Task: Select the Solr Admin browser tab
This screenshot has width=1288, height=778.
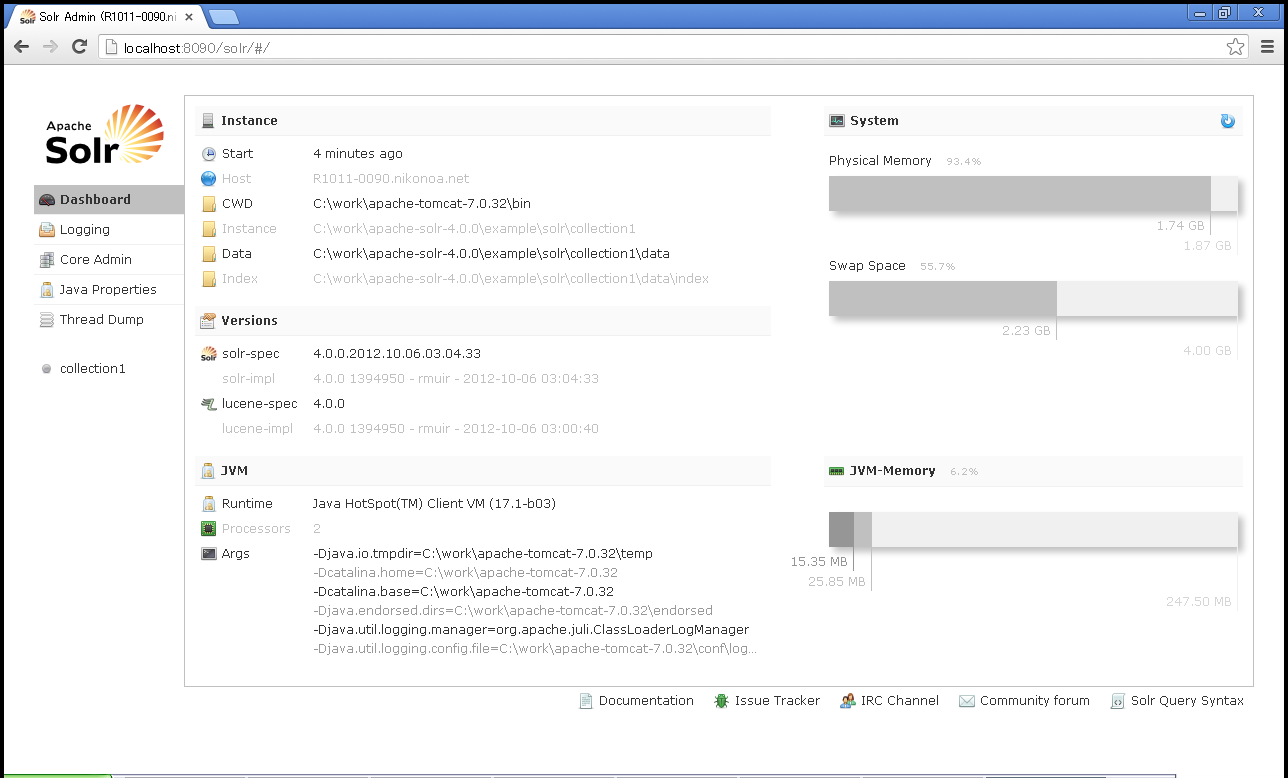Action: (104, 16)
